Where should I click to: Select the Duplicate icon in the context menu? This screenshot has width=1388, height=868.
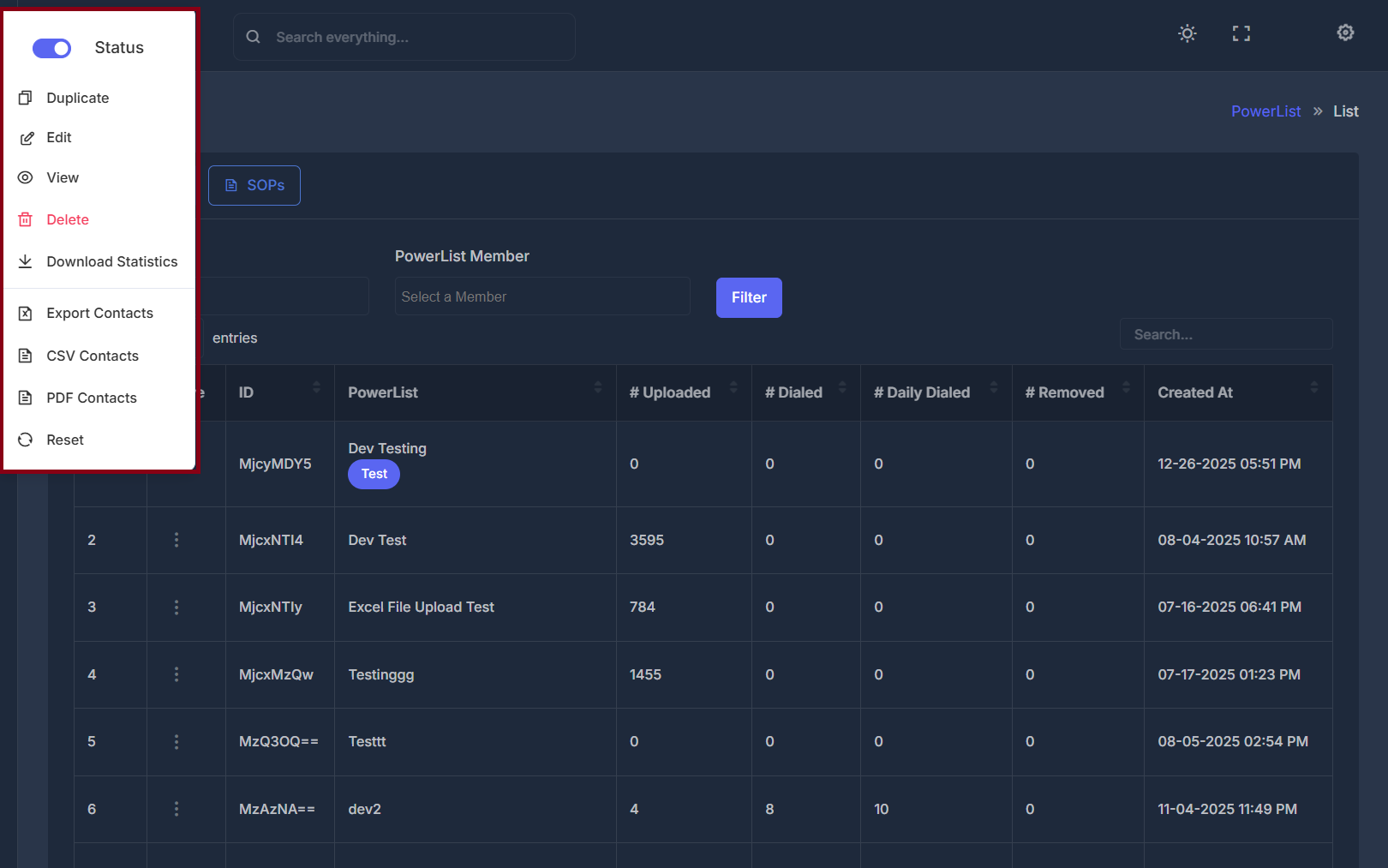pos(26,98)
